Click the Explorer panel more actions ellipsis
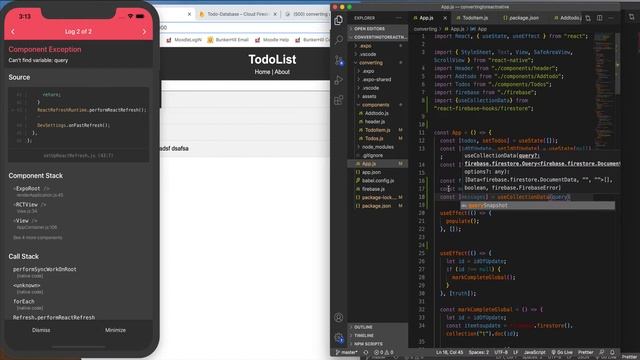The image size is (640, 360). coord(398,18)
